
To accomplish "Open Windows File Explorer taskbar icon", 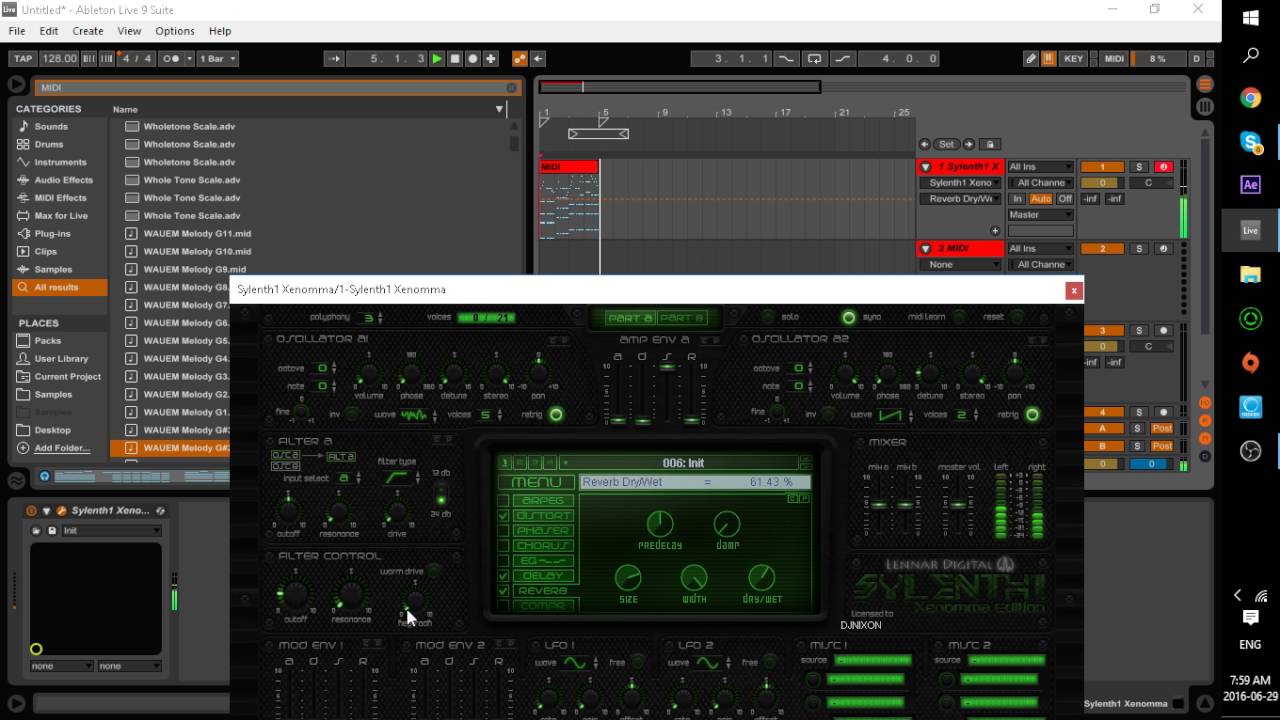I will [1250, 274].
